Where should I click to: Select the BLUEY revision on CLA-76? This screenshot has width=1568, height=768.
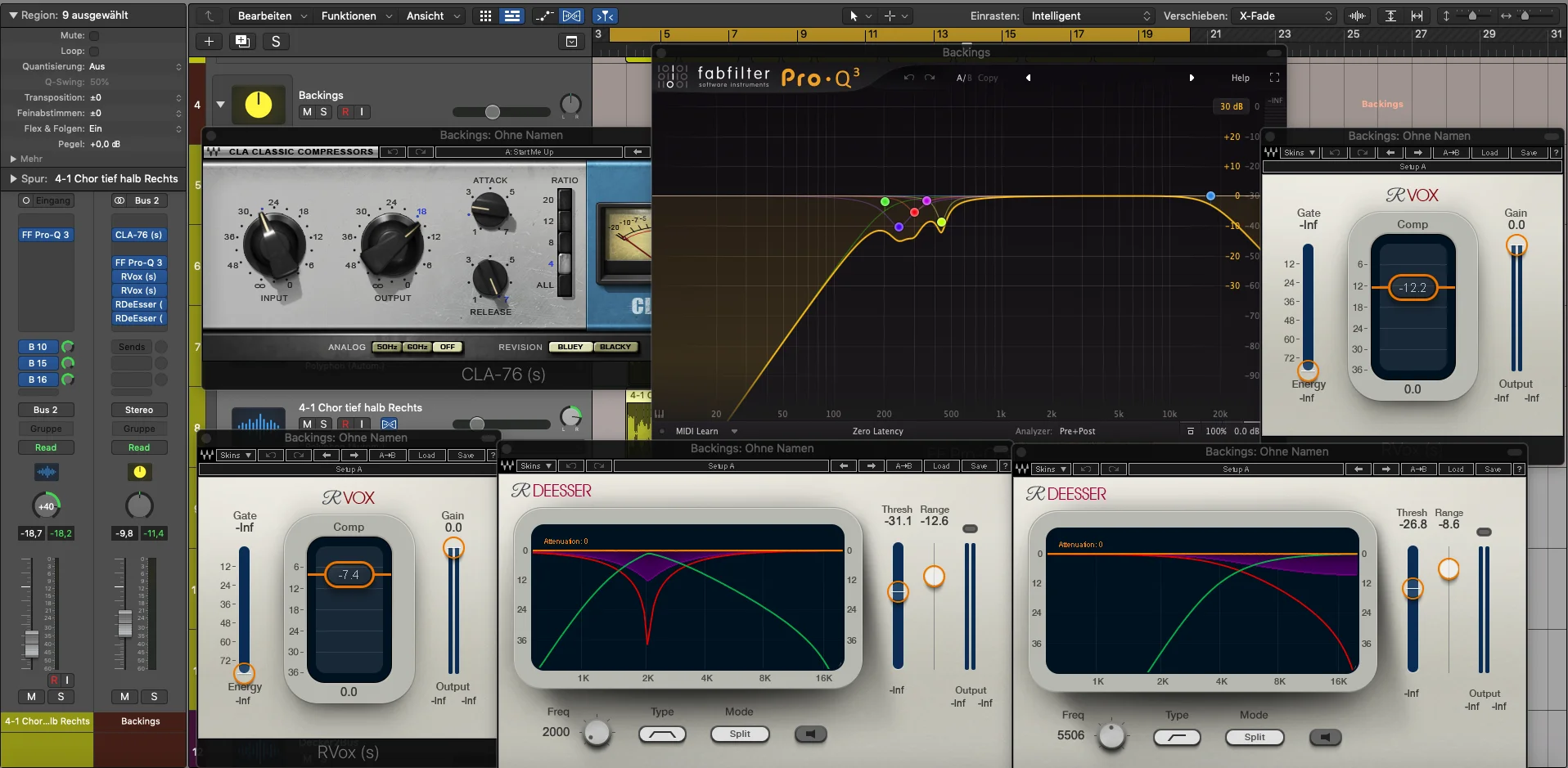(570, 347)
